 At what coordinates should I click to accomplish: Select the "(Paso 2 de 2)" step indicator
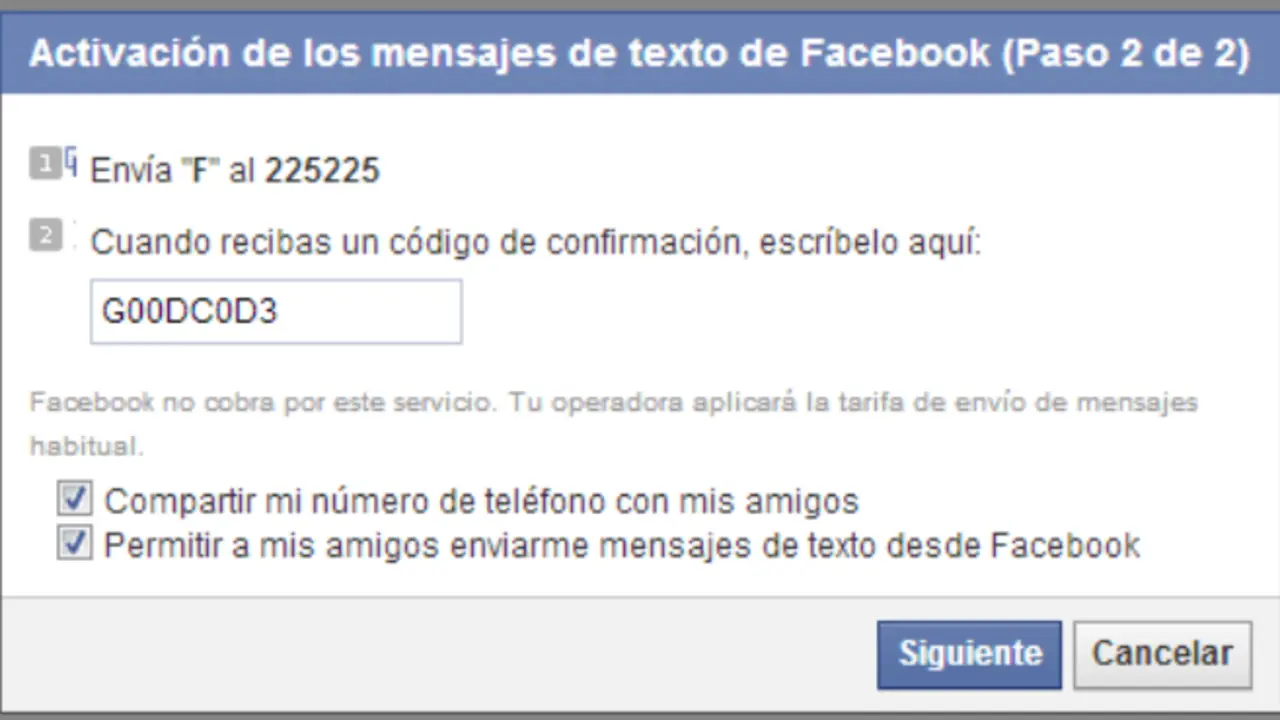1125,54
